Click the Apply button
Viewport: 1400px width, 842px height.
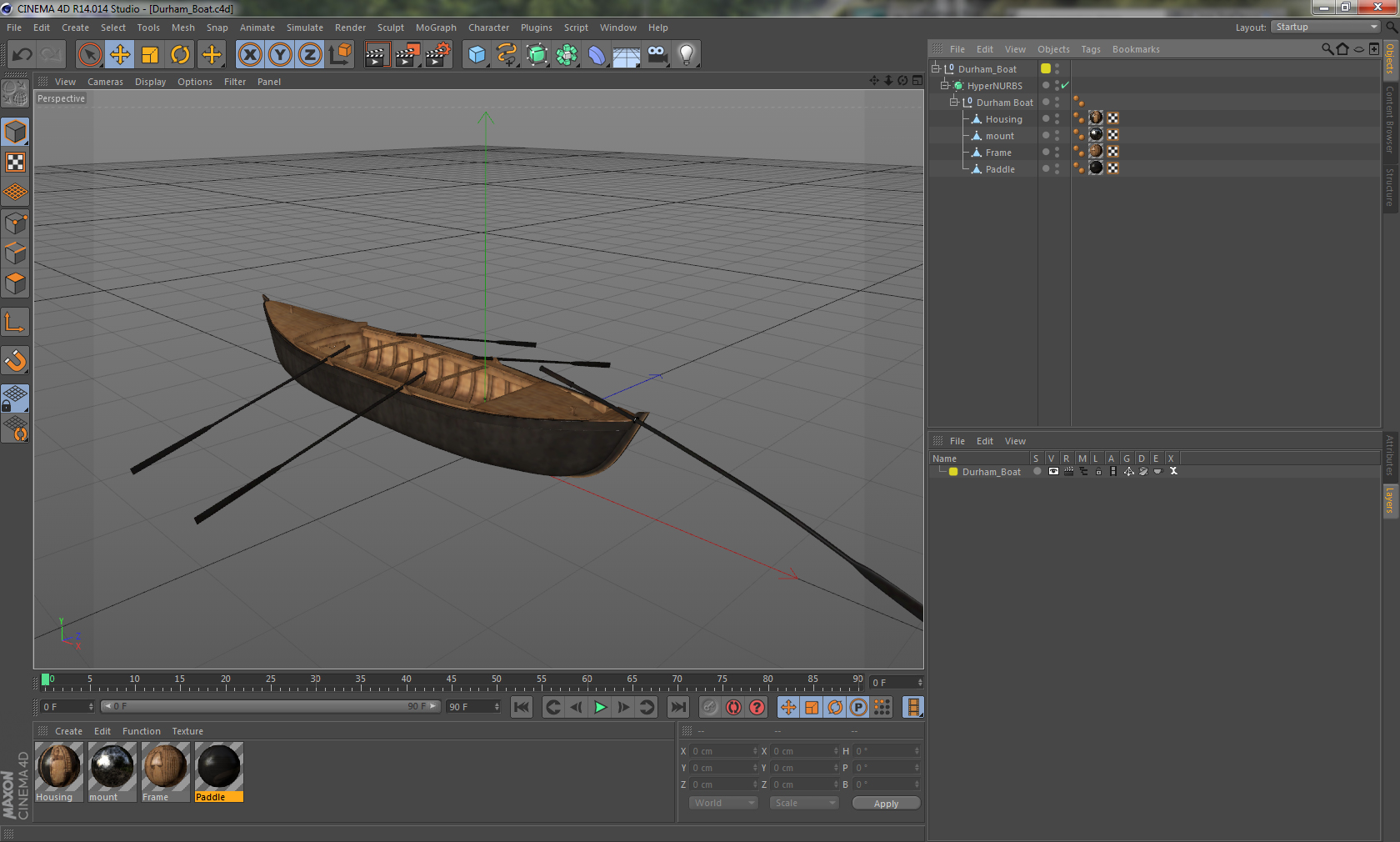(x=886, y=803)
